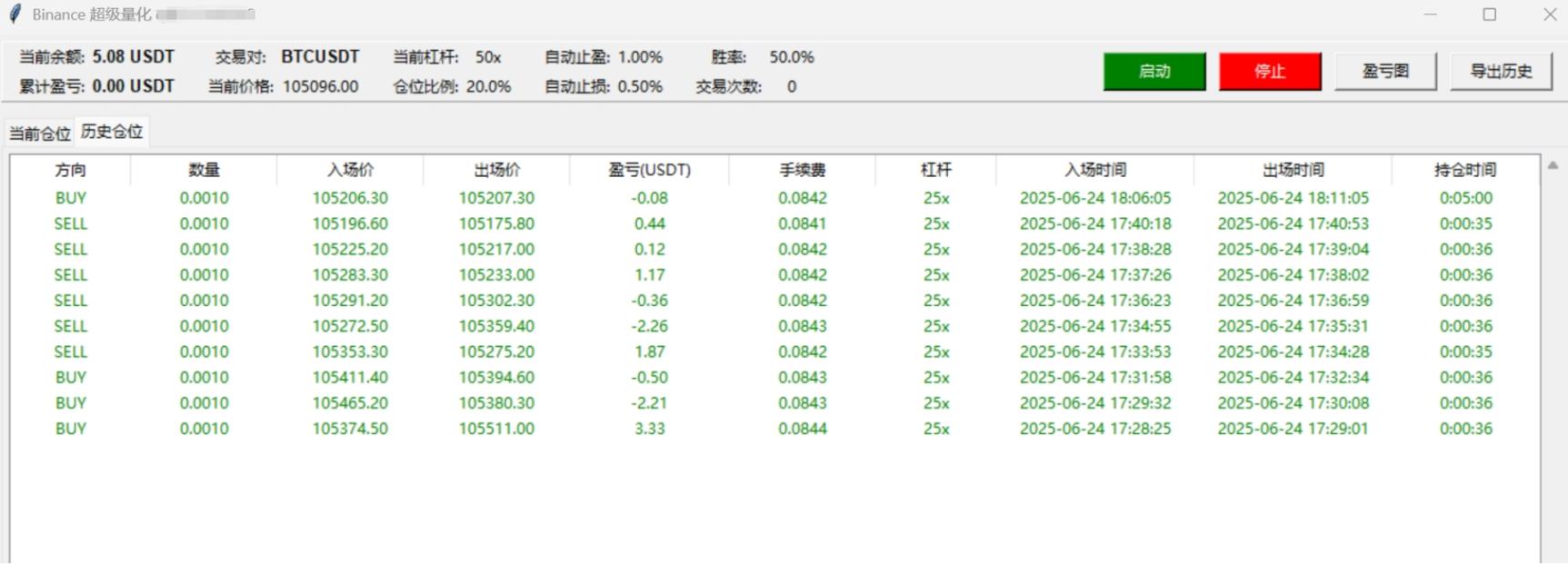Click the loss value -0.36
Screen dimensions: 1568x564
pos(649,301)
